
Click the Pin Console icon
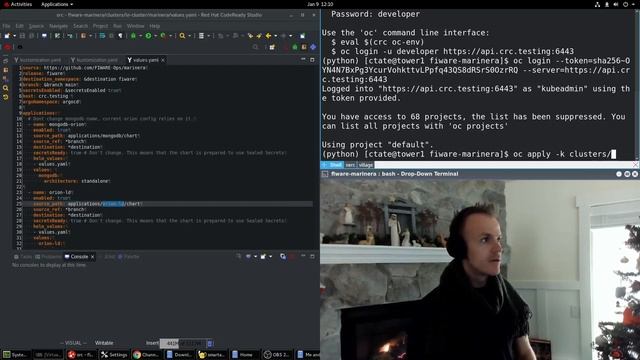click(x=239, y=257)
